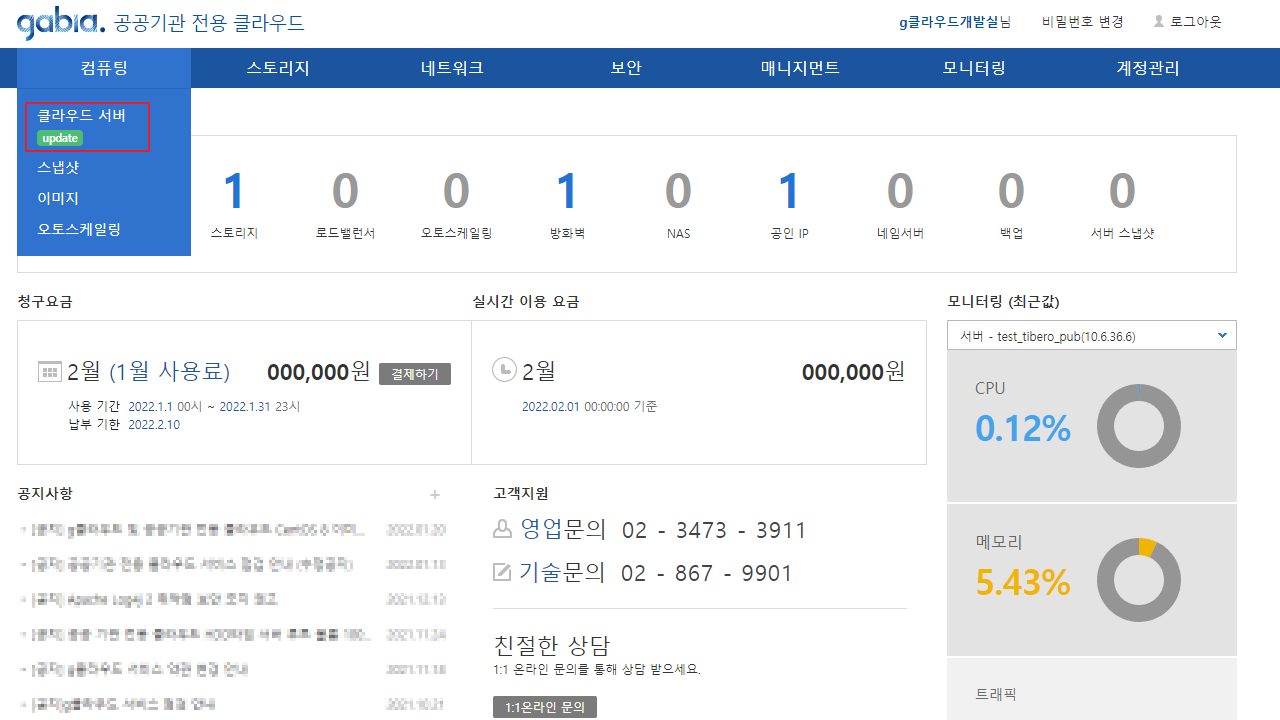Open the monitoring server selection dropdown
The width and height of the screenshot is (1280, 720).
1091,336
